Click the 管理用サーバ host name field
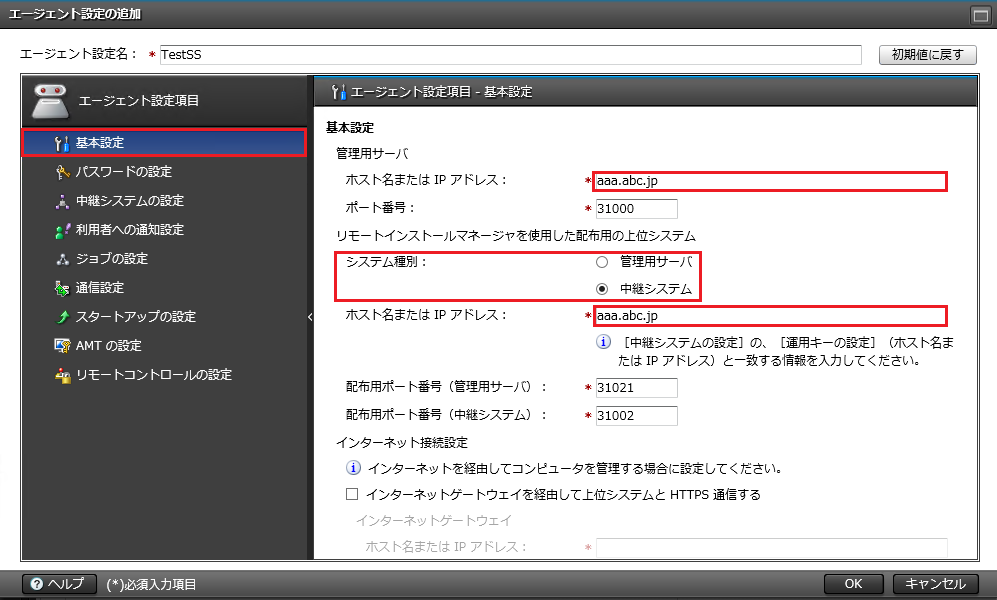 pyautogui.click(x=770, y=181)
